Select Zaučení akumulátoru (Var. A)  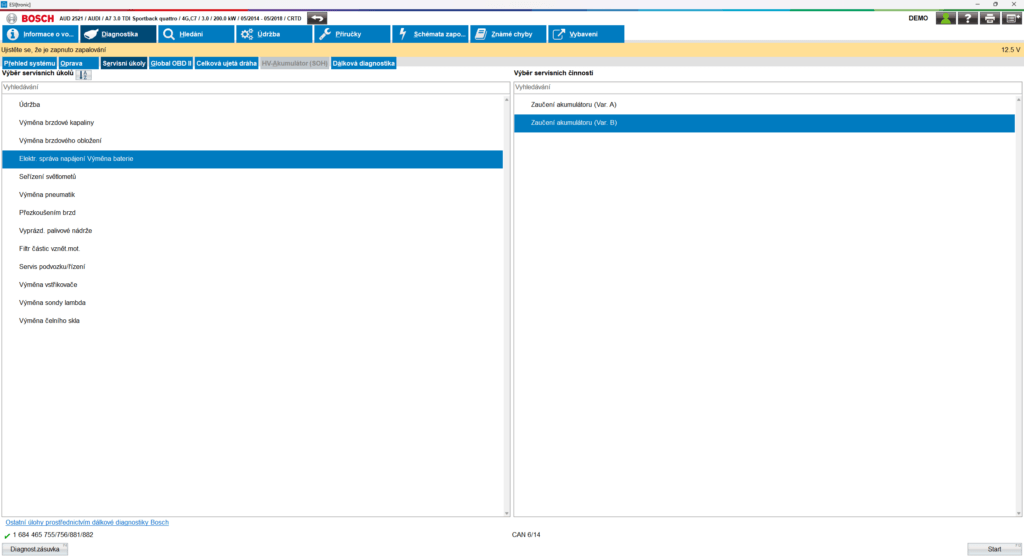pos(573,104)
